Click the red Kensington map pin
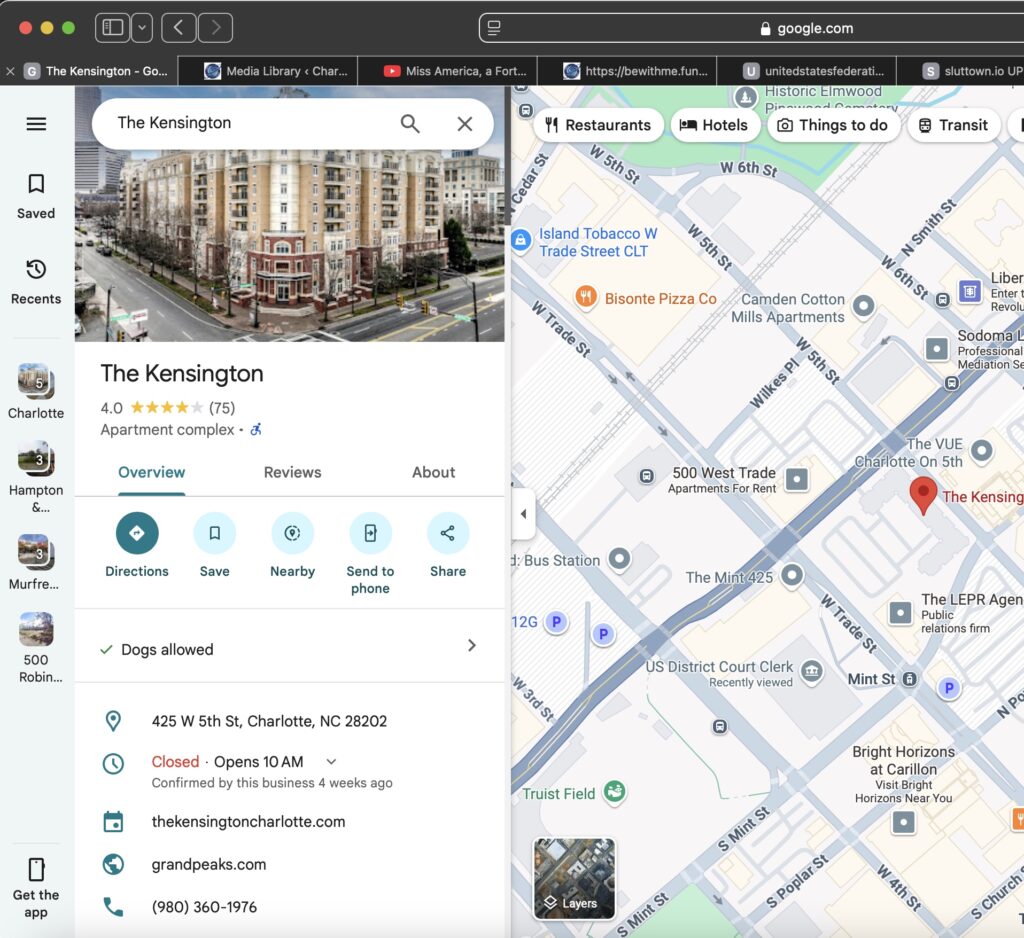The image size is (1024, 938). pyautogui.click(x=923, y=495)
